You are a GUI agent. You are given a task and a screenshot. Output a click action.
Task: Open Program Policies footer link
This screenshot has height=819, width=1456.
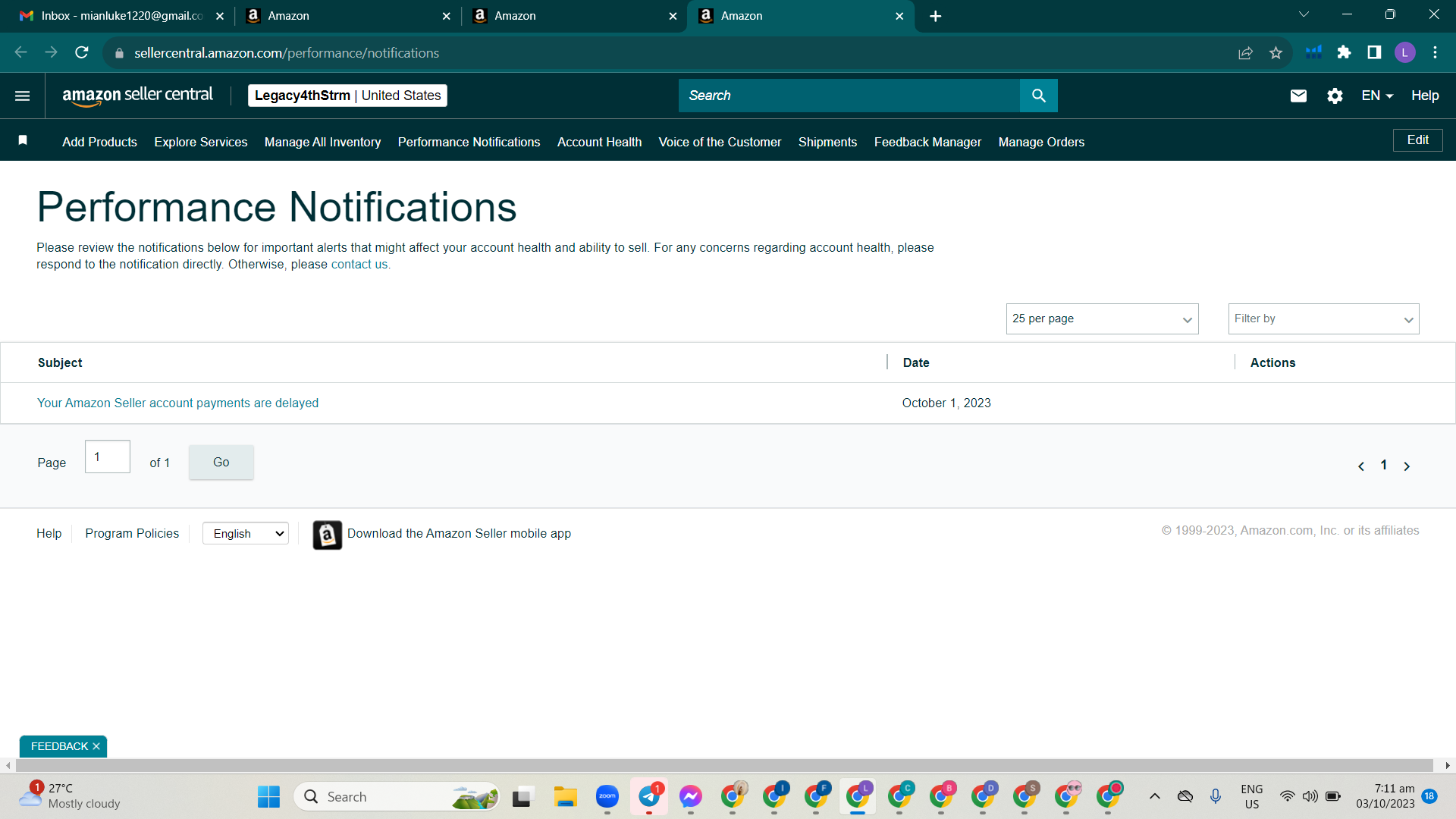tap(132, 534)
